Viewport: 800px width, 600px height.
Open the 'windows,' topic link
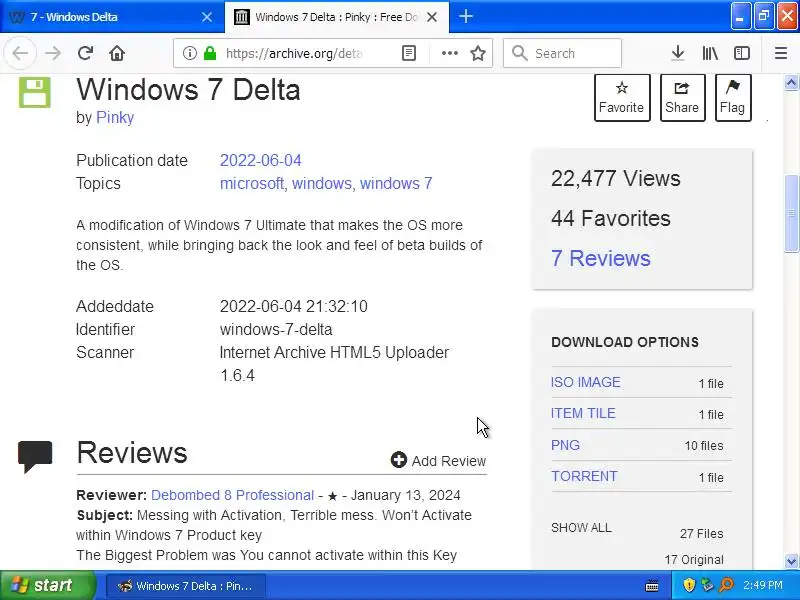point(322,183)
